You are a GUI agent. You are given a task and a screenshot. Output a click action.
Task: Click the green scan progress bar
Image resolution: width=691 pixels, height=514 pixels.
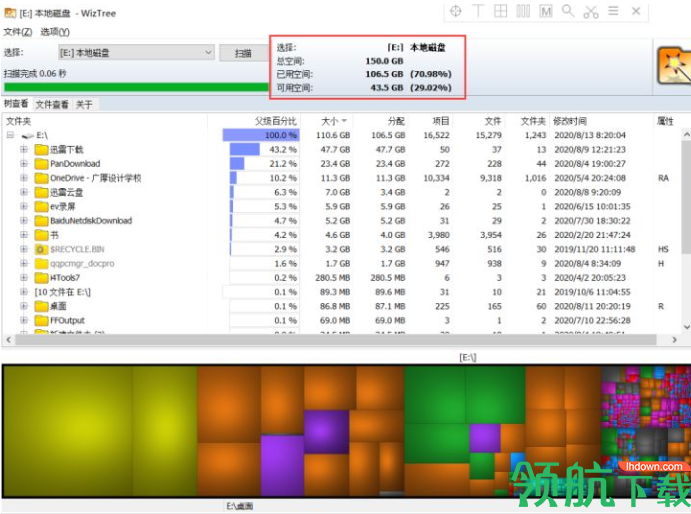tap(136, 87)
